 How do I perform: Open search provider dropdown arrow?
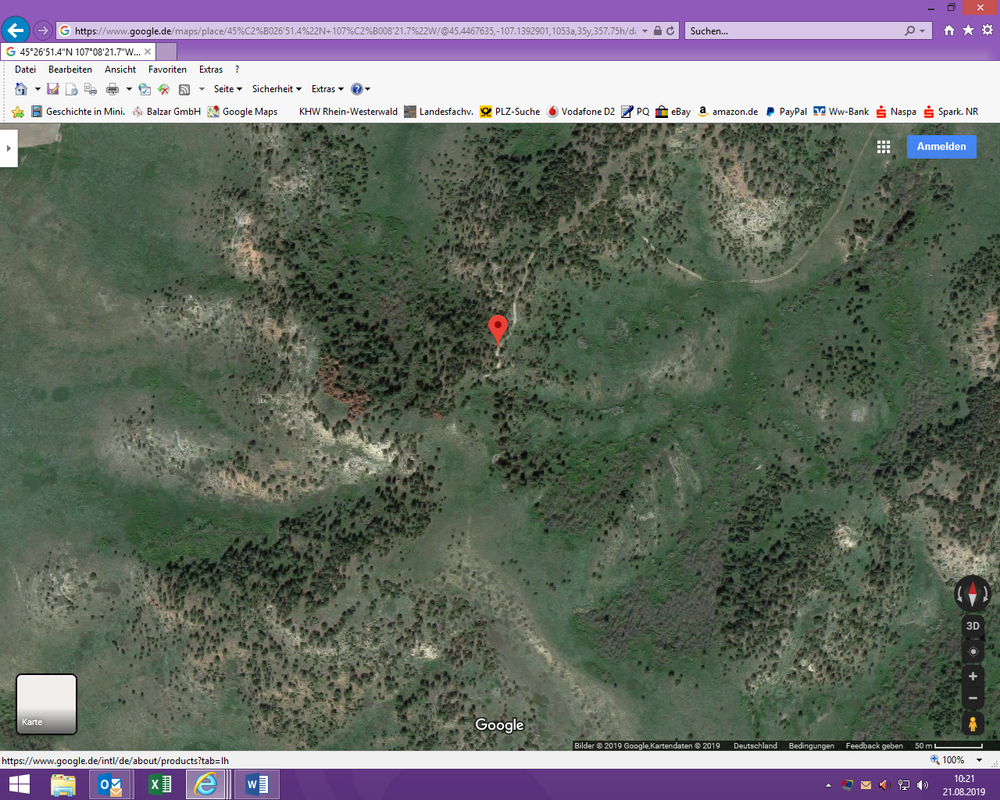click(x=922, y=31)
